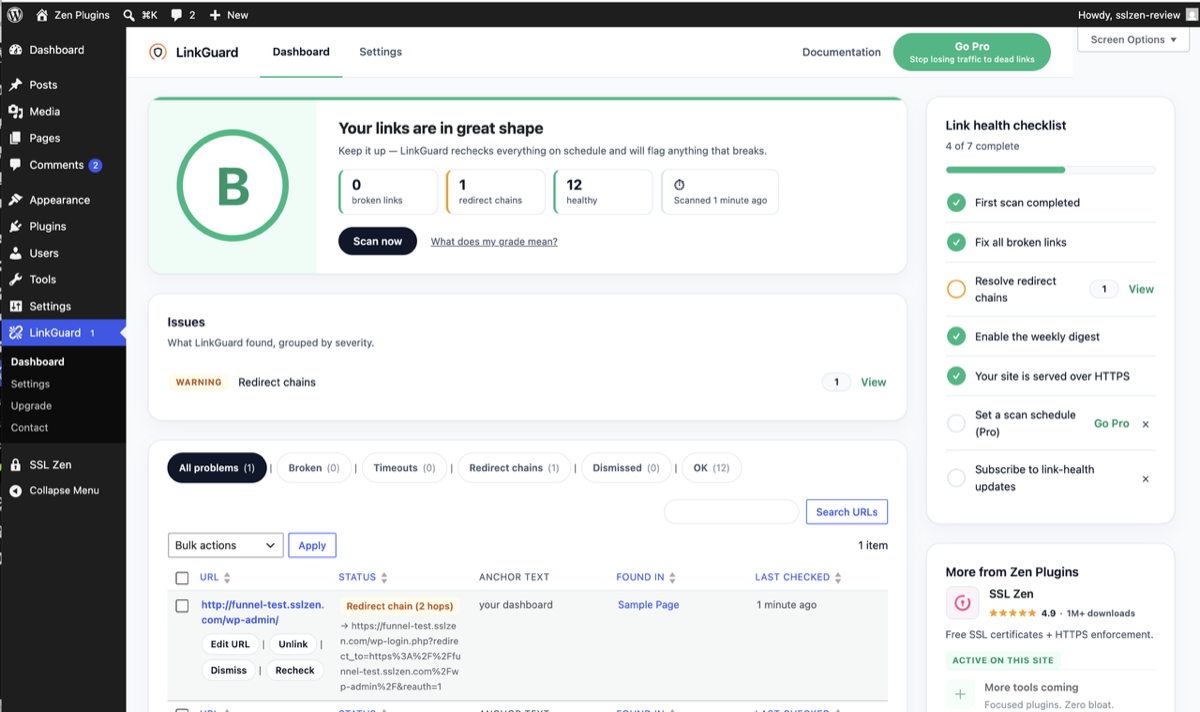Filter by the Redirect chains (1) tab
This screenshot has width=1200, height=712.
click(514, 468)
